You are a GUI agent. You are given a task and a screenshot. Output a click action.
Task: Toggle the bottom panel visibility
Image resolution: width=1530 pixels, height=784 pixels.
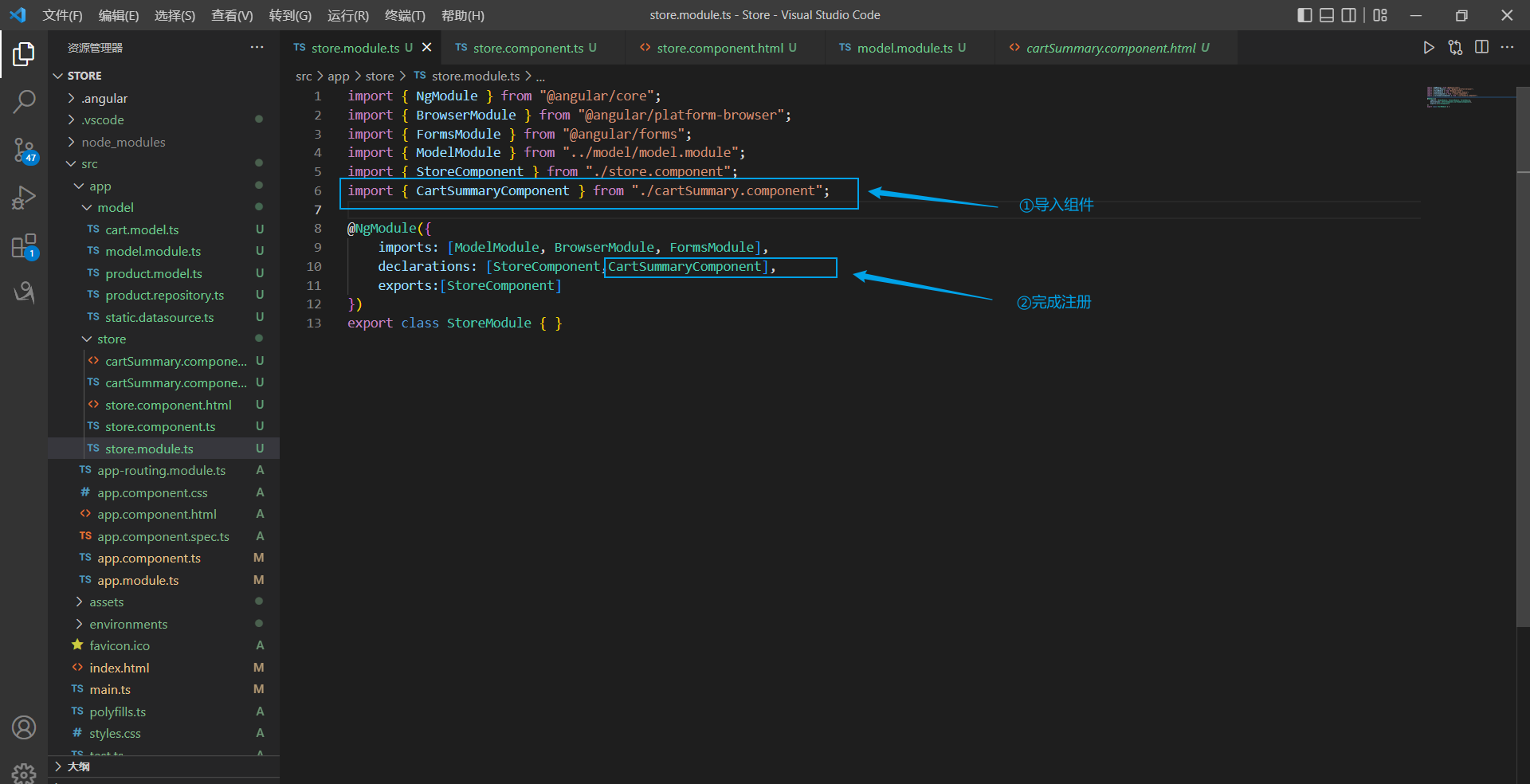click(1327, 15)
